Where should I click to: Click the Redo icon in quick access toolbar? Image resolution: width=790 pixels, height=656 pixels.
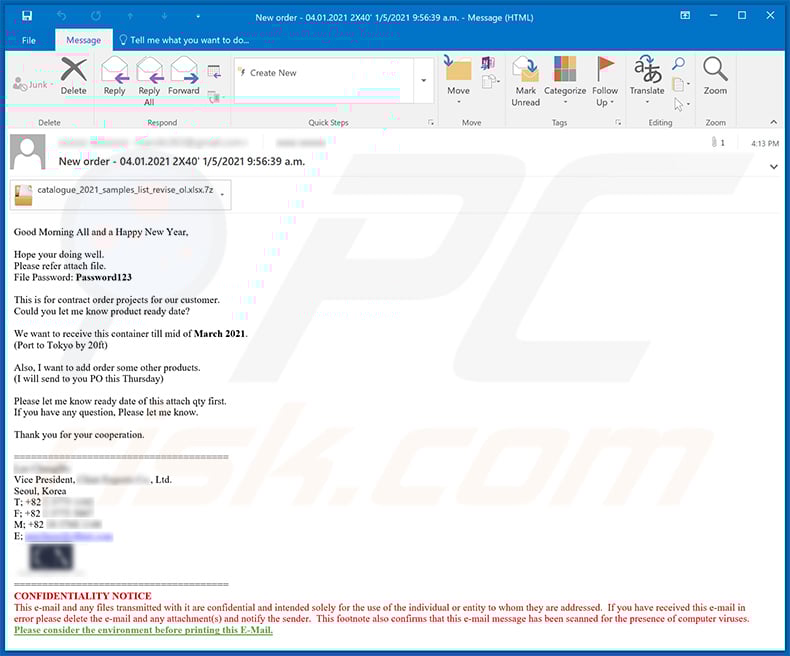[96, 16]
